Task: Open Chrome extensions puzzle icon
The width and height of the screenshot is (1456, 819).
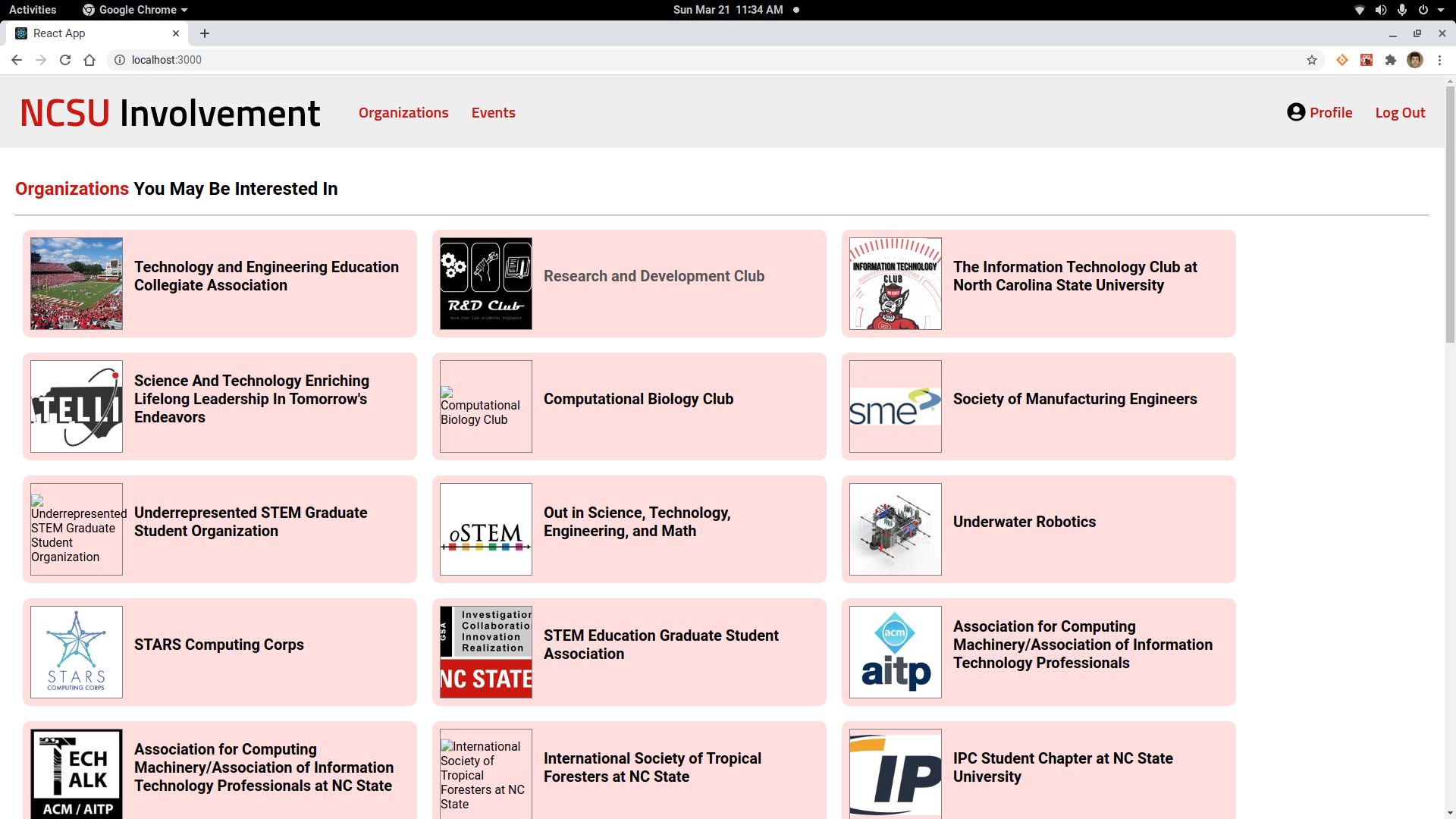Action: [x=1390, y=60]
